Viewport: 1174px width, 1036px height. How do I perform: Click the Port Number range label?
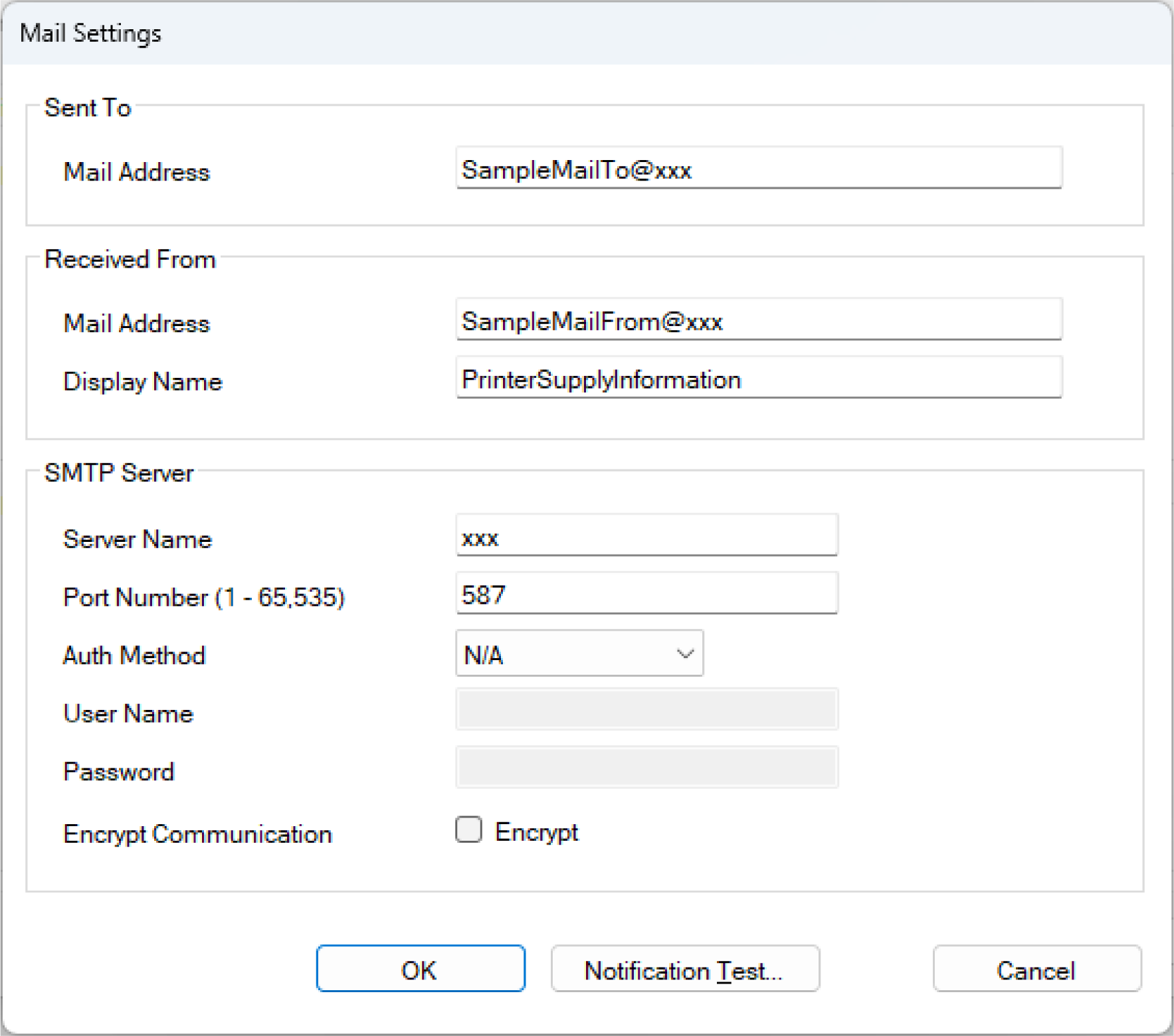coord(203,597)
